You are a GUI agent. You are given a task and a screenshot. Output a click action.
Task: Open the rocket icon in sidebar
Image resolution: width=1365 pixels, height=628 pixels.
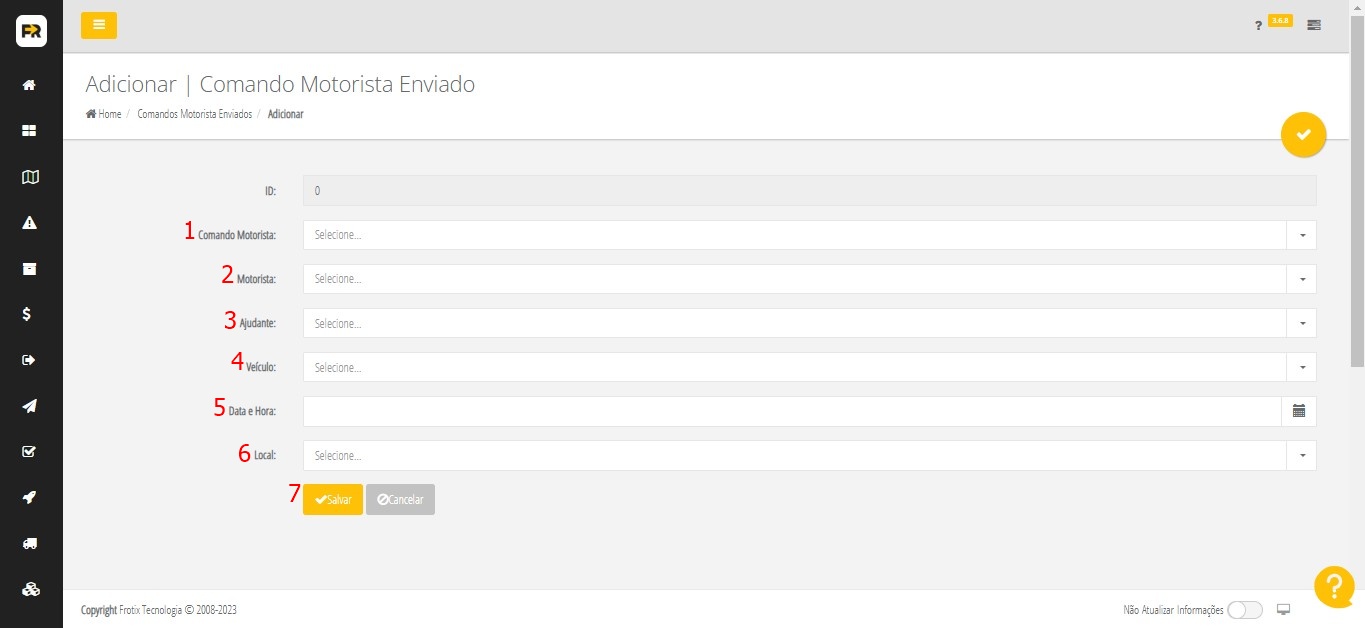30,497
